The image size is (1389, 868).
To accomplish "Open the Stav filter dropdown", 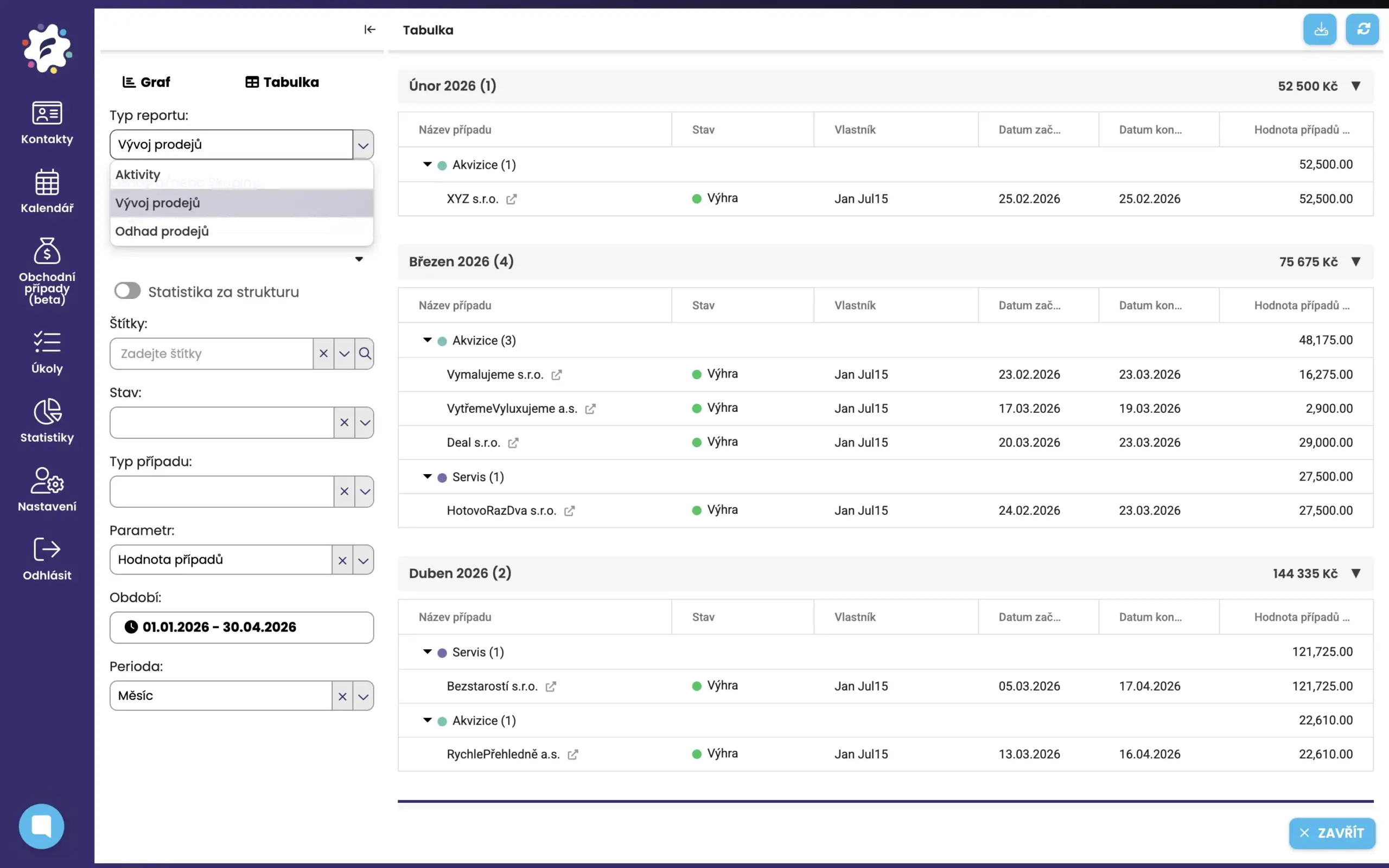I will tap(365, 423).
